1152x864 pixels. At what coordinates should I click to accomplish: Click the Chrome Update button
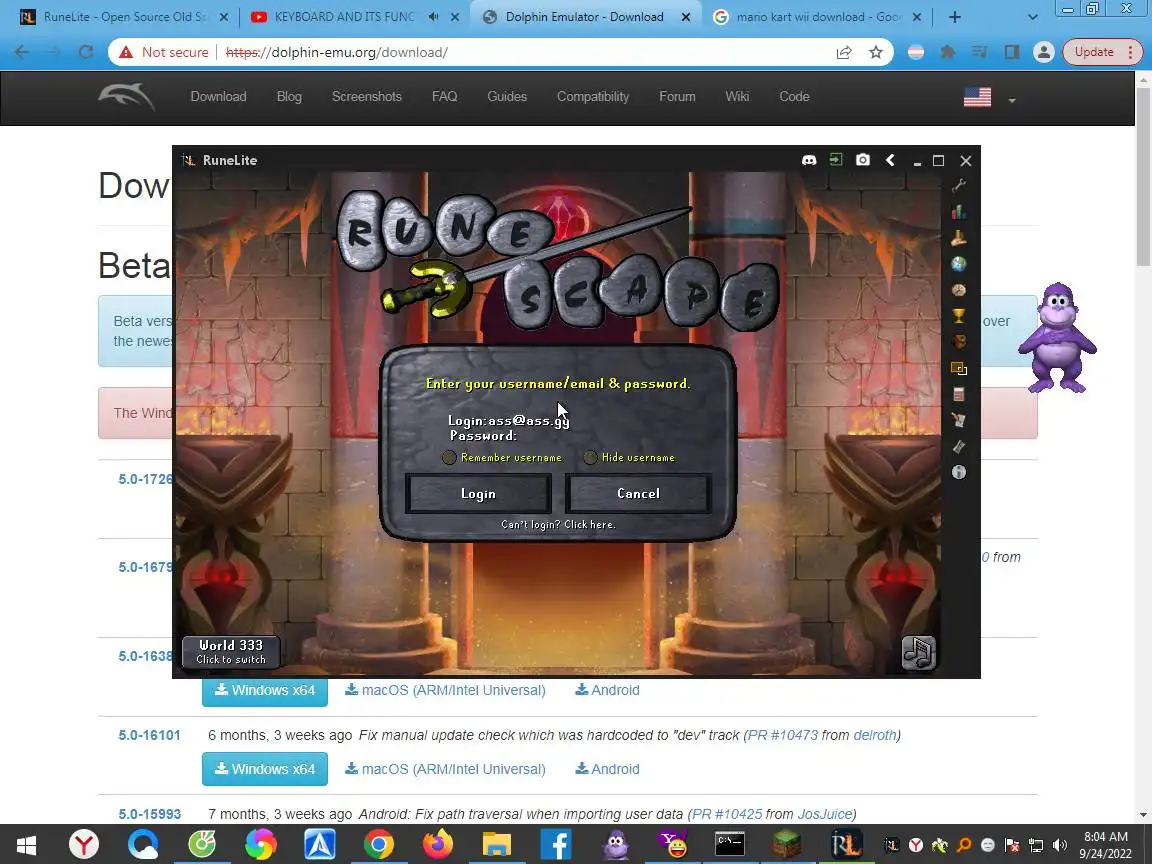(x=1103, y=52)
